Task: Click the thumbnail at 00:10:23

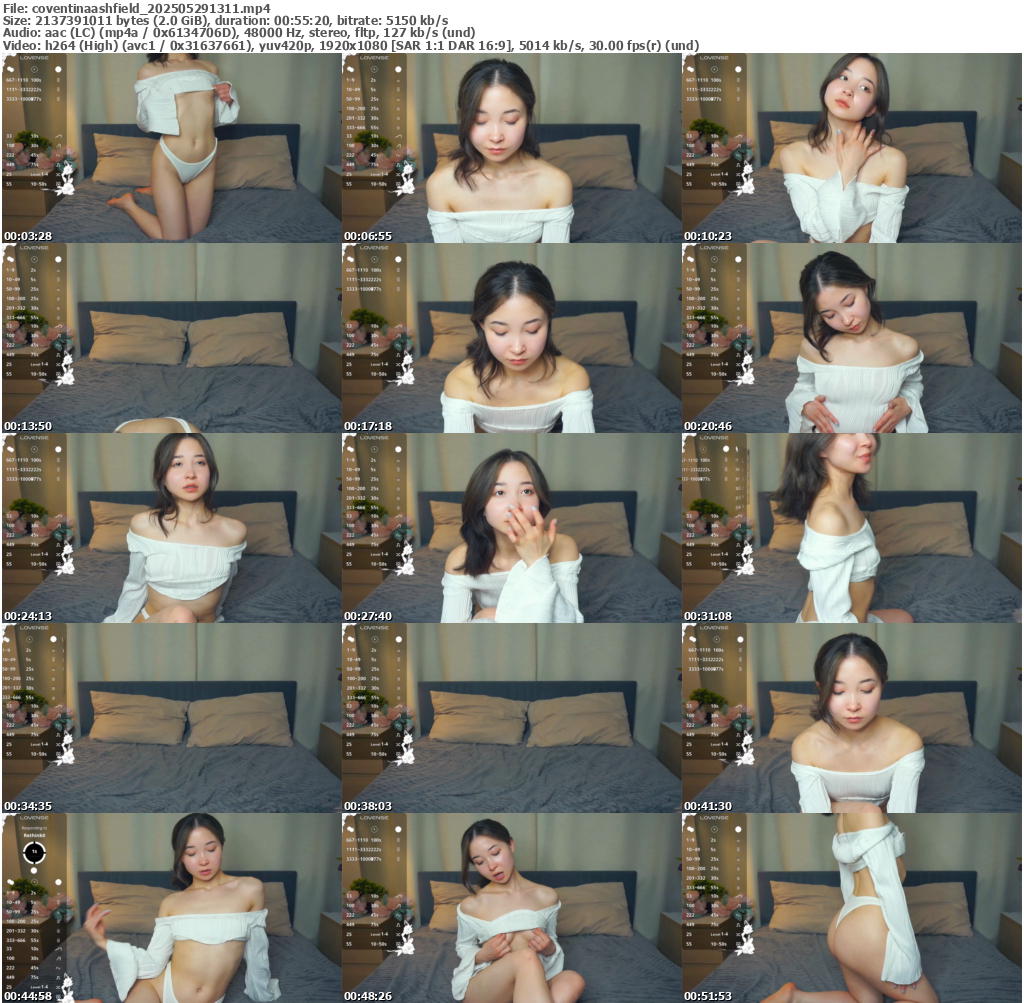Action: click(x=851, y=148)
